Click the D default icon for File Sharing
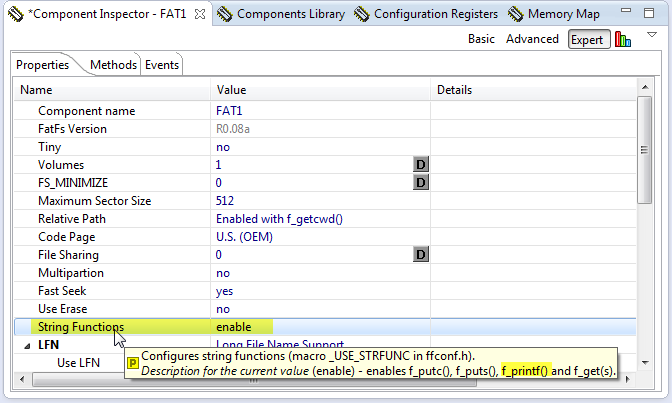 (x=421, y=255)
